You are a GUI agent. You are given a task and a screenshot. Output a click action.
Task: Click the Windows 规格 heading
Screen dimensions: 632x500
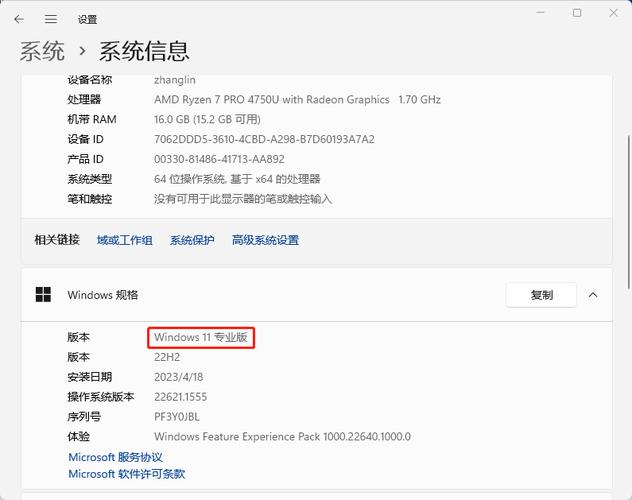[103, 295]
